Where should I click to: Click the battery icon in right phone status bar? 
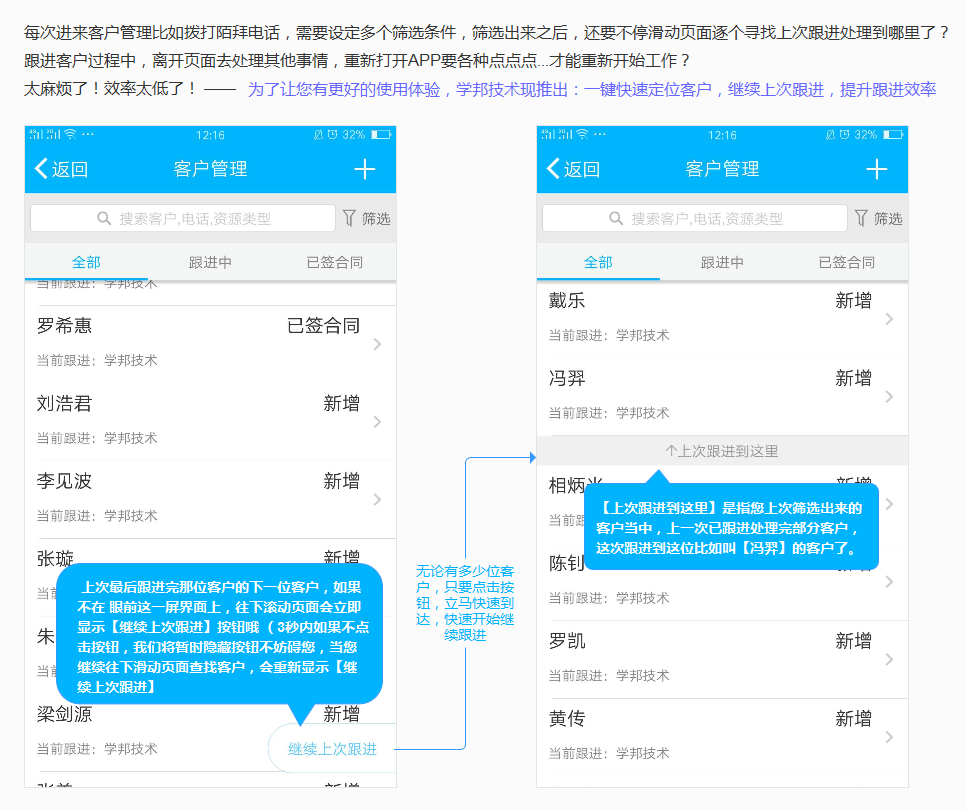click(893, 134)
